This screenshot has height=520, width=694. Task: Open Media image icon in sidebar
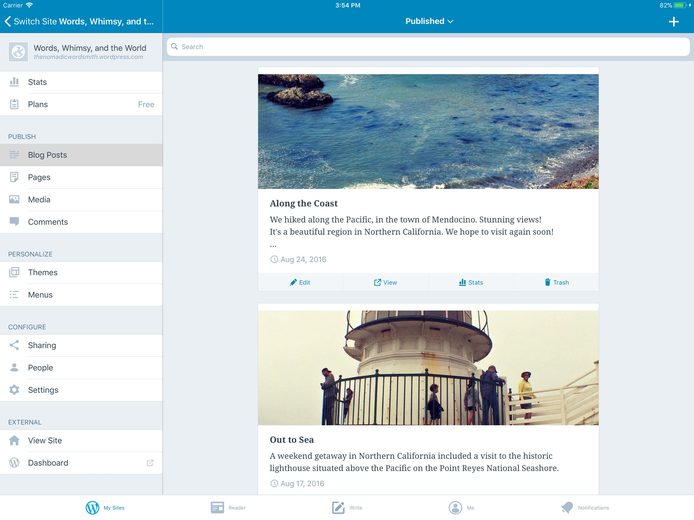14,199
